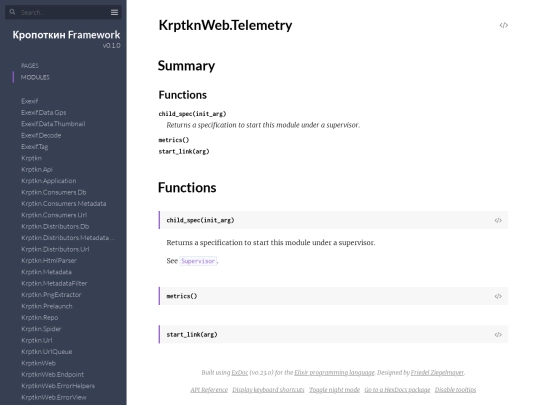Select Krptkn.Metadata in module list

point(46,272)
